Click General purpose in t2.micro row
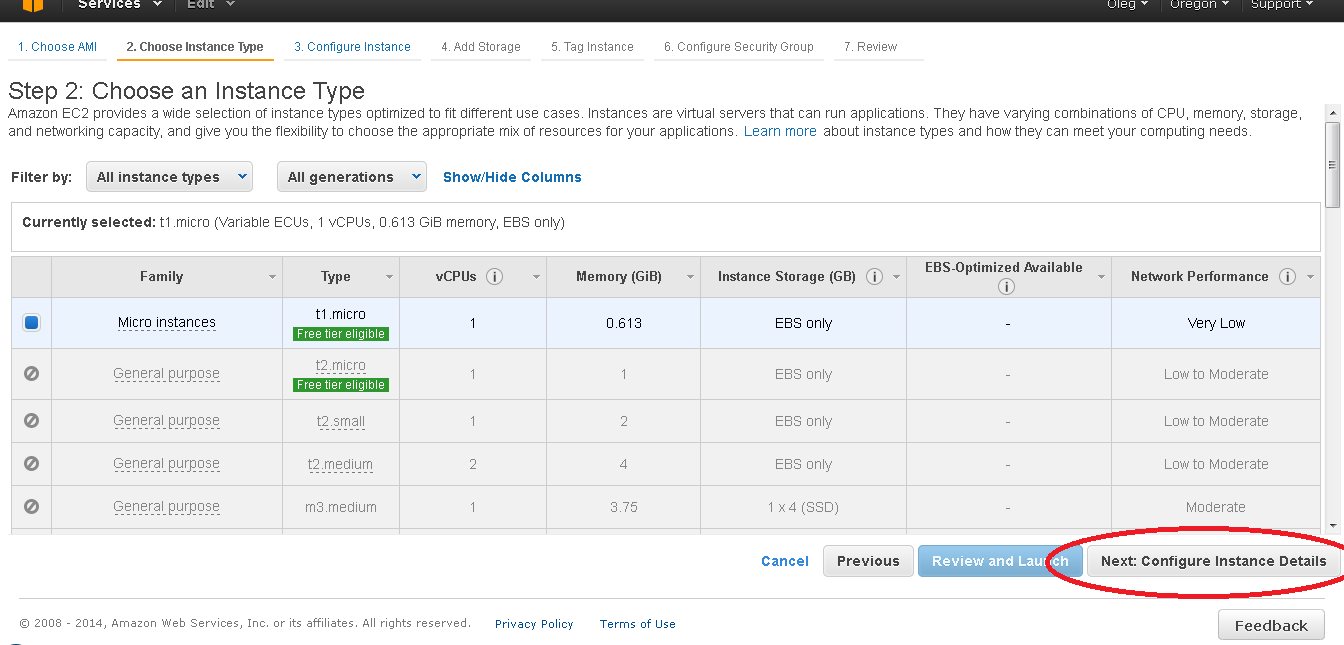 (167, 374)
